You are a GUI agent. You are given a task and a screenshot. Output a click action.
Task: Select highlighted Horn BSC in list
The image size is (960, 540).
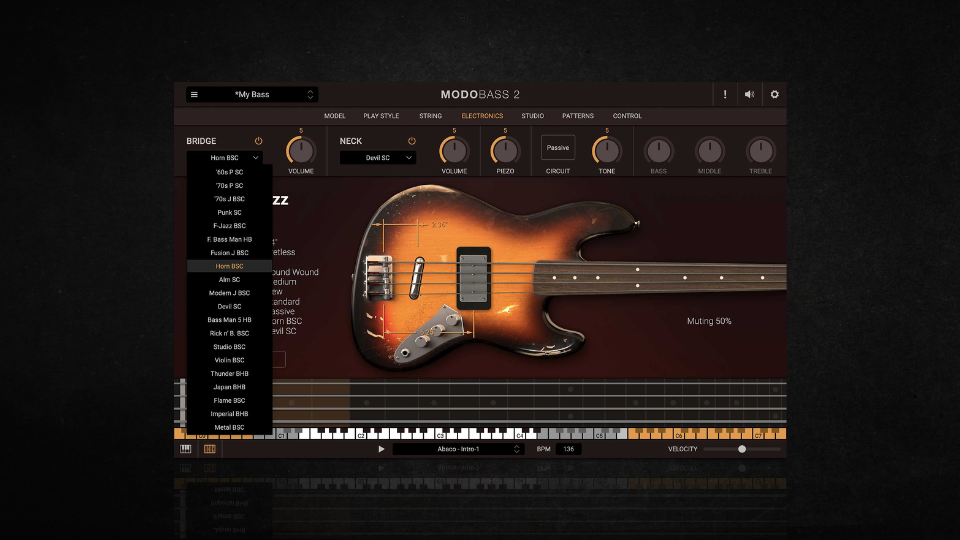point(229,266)
